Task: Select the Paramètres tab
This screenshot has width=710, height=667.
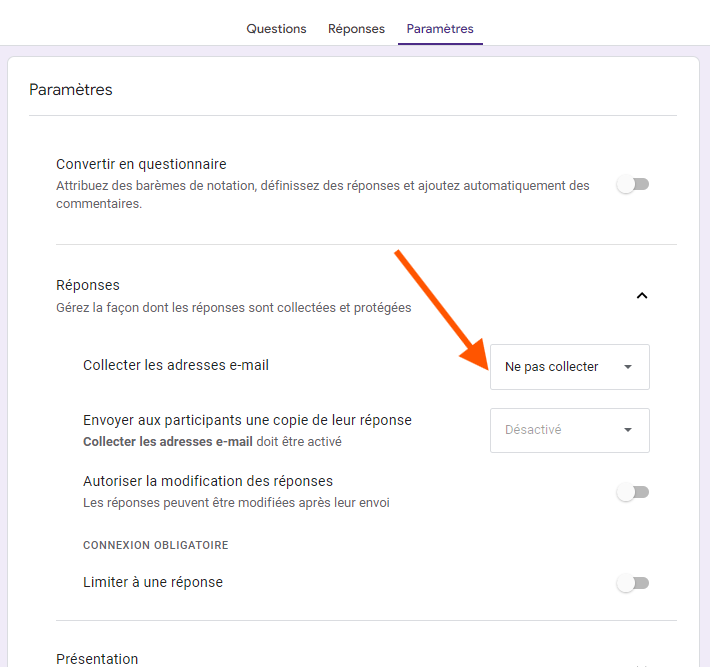Action: [440, 29]
